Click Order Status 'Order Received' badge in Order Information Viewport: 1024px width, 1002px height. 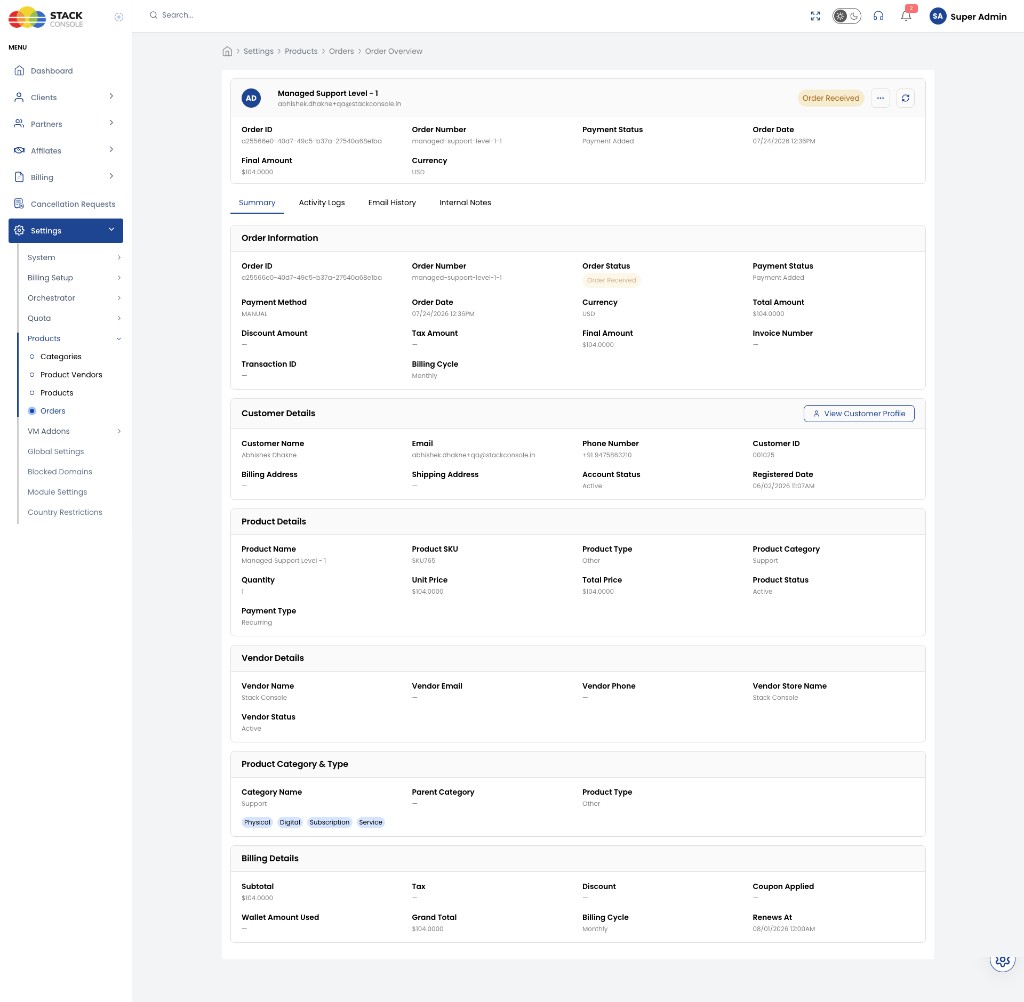[x=611, y=280]
